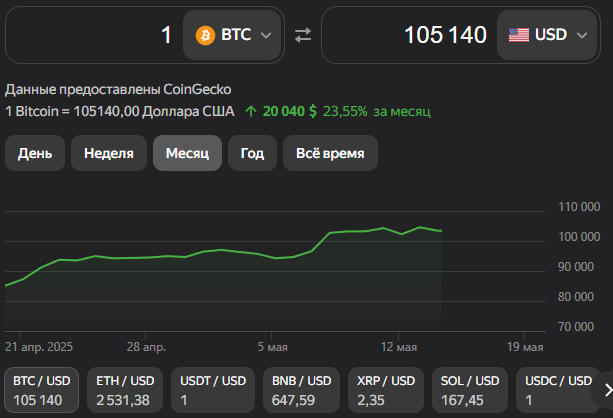
Task: Click the USD amount field showing 105 140
Action: coord(409,35)
